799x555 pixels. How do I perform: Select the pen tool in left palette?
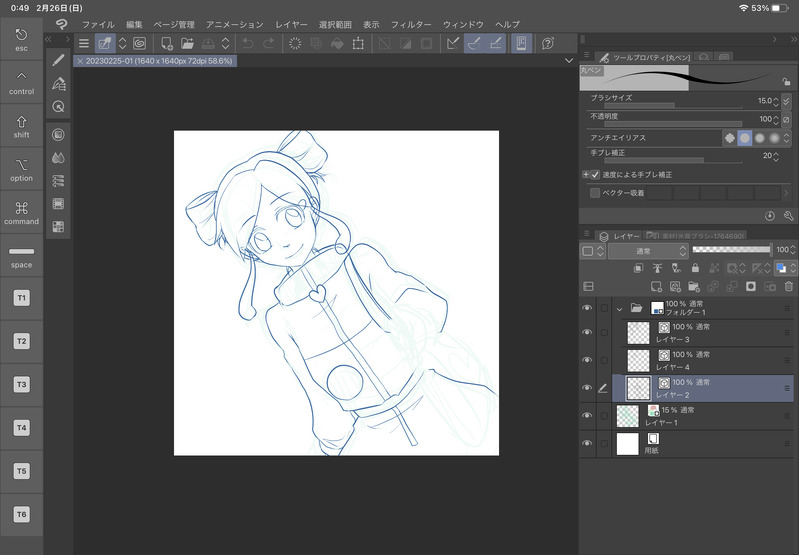tap(58, 61)
